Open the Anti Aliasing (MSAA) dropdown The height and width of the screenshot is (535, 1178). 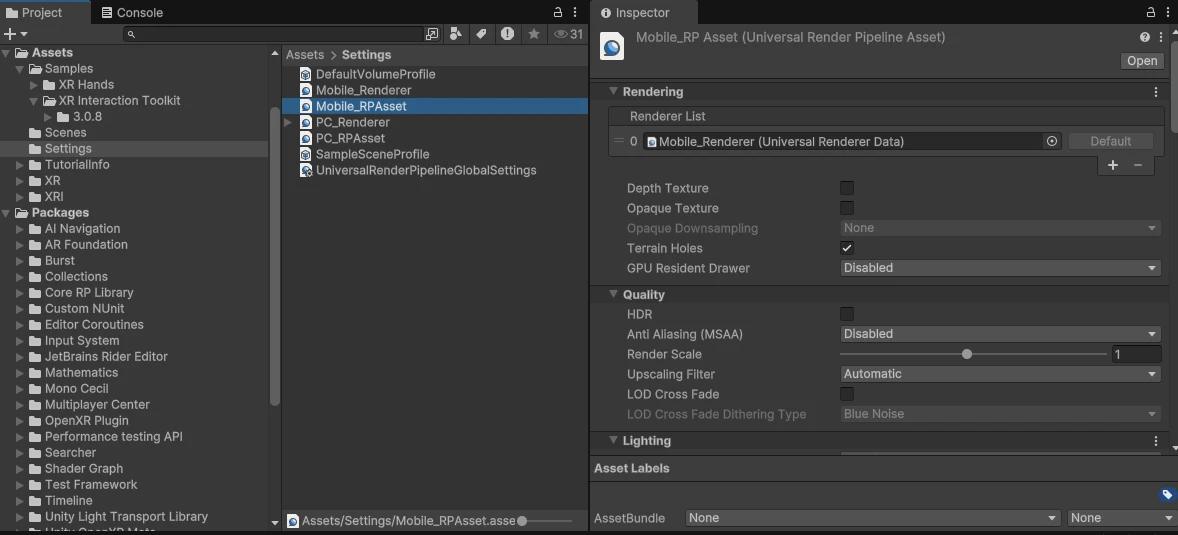pos(1001,334)
